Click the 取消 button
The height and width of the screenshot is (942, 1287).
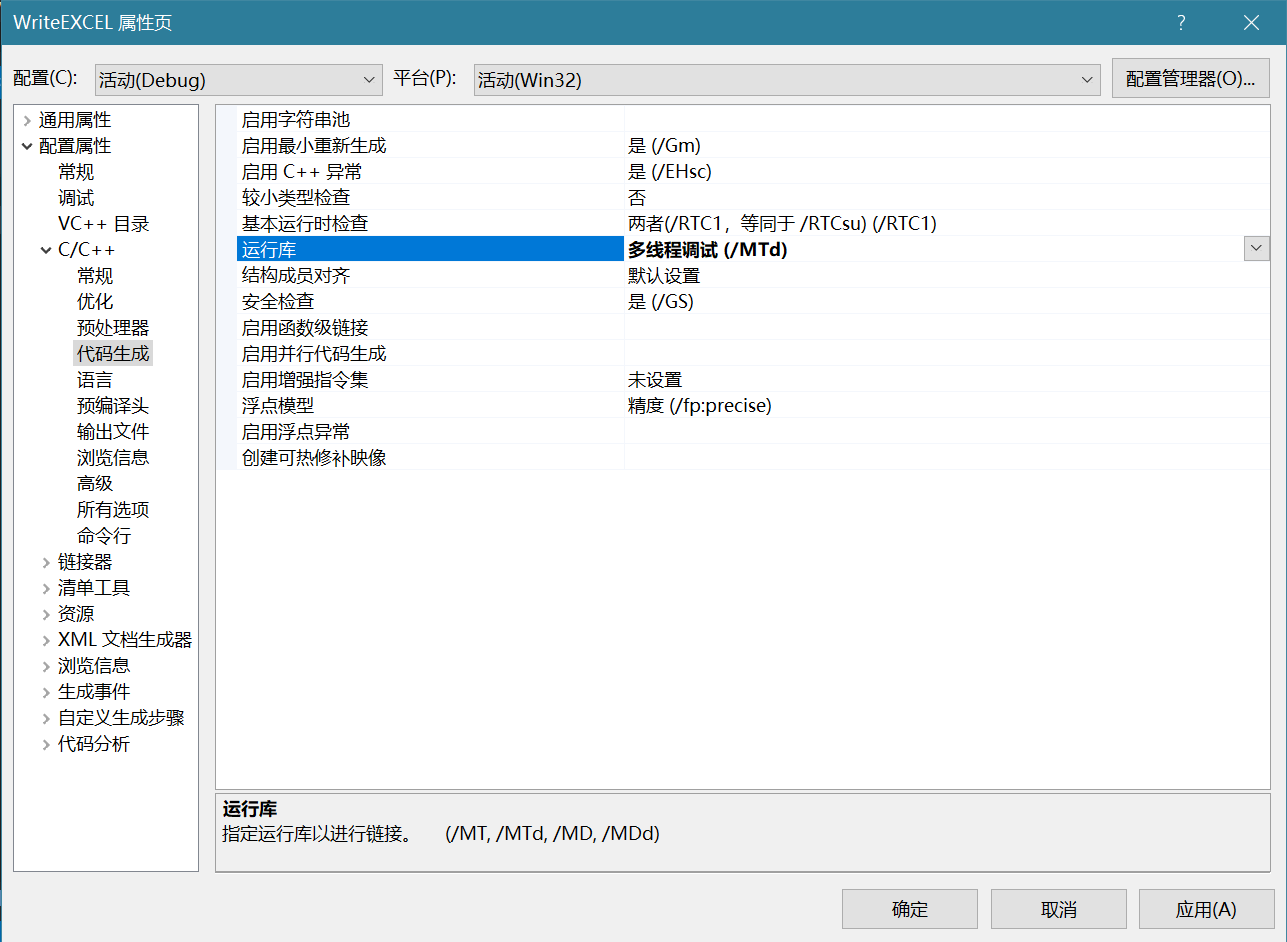tap(1058, 909)
